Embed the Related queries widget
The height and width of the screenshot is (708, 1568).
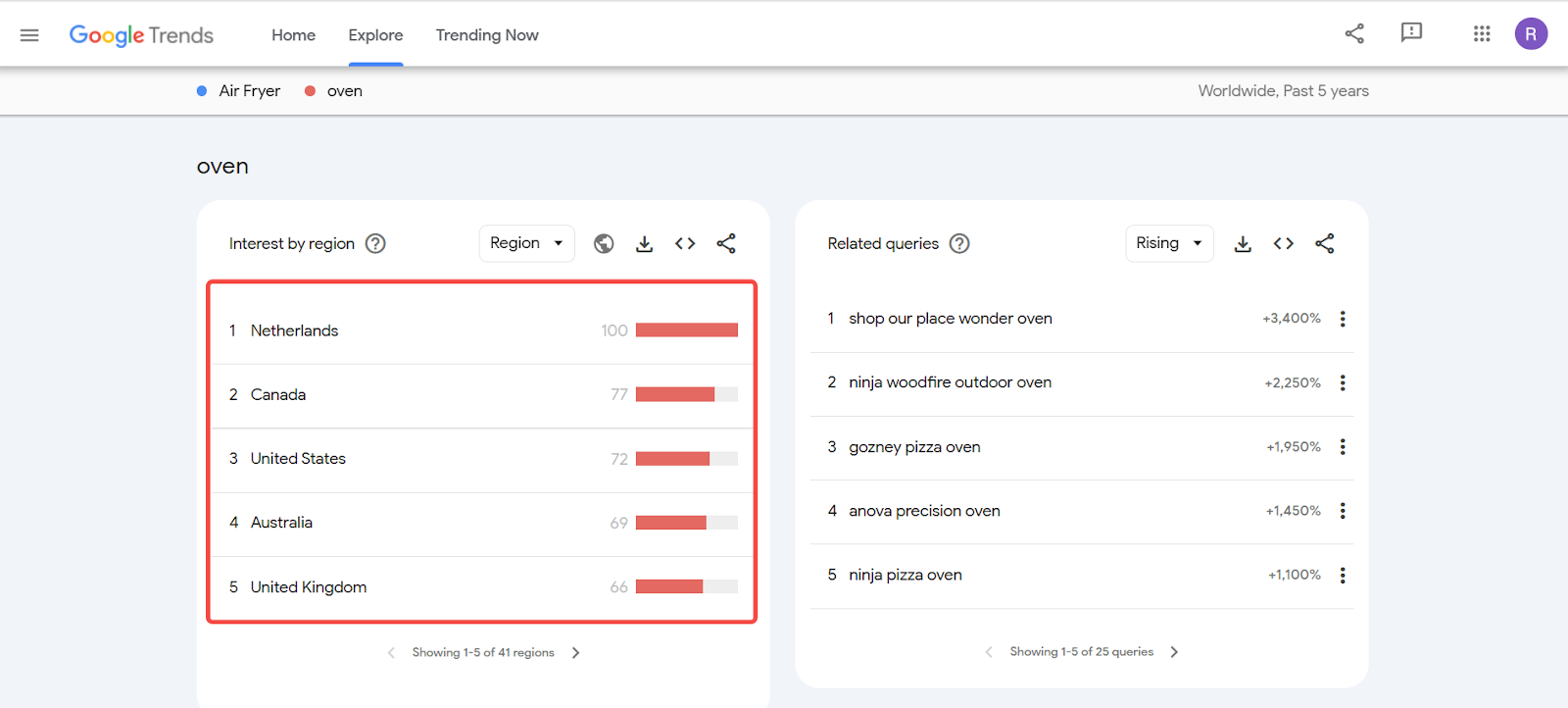click(1284, 243)
